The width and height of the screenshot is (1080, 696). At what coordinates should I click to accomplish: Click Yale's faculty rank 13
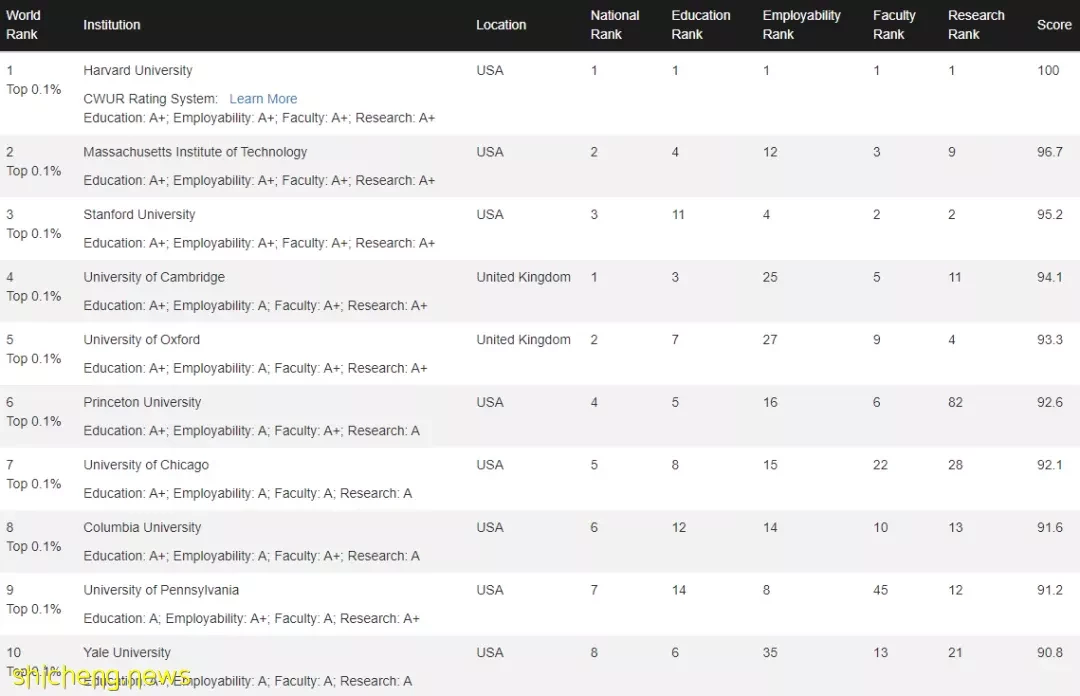(880, 653)
